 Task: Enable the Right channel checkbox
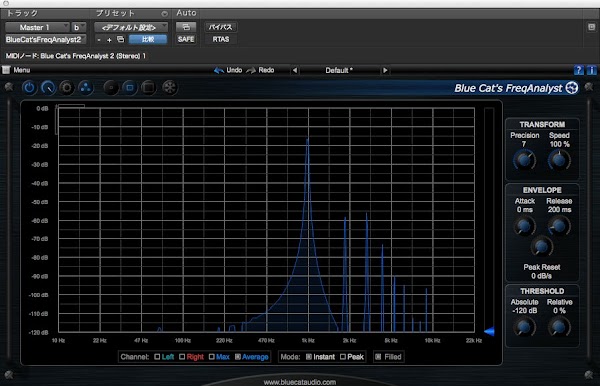(x=182, y=357)
